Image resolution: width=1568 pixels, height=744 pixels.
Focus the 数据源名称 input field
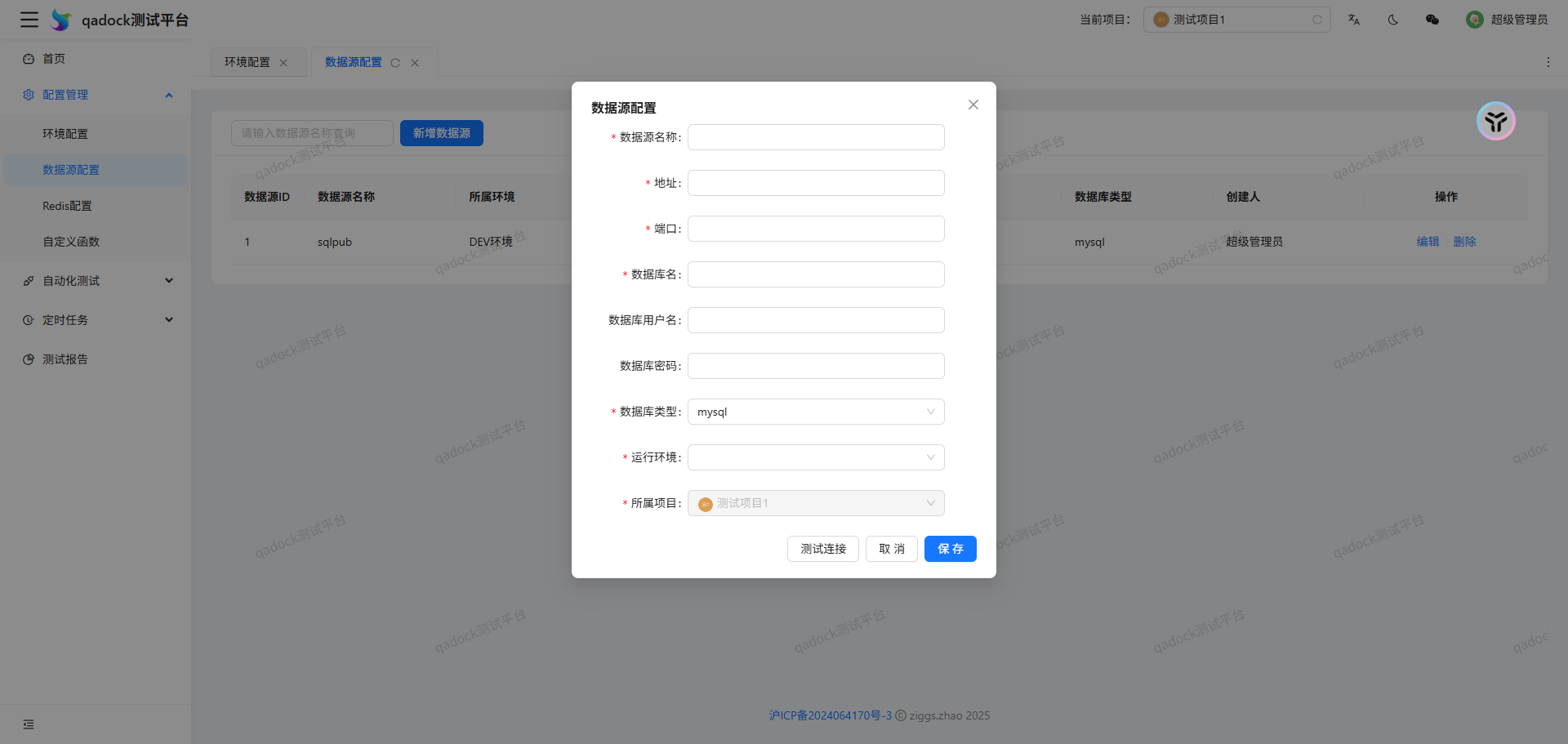pos(816,137)
